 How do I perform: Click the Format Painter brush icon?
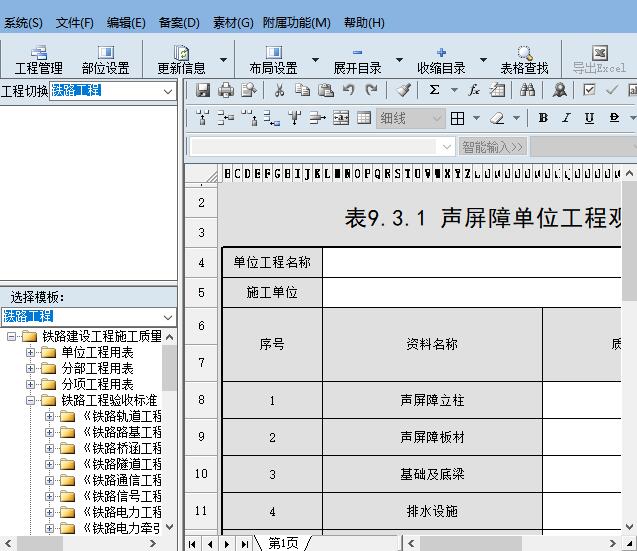click(x=402, y=90)
